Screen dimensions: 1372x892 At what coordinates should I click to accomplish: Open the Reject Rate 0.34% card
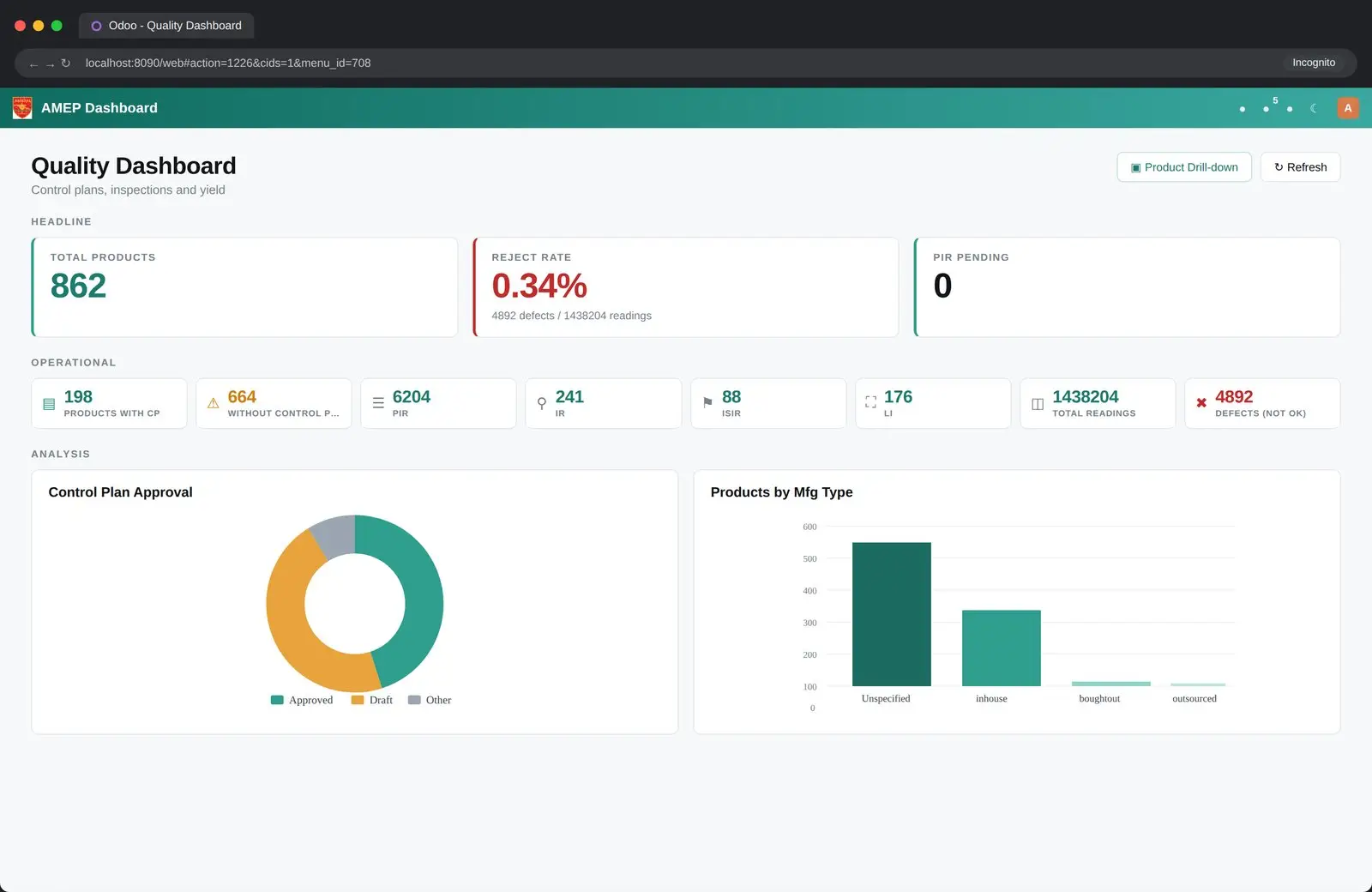click(686, 287)
